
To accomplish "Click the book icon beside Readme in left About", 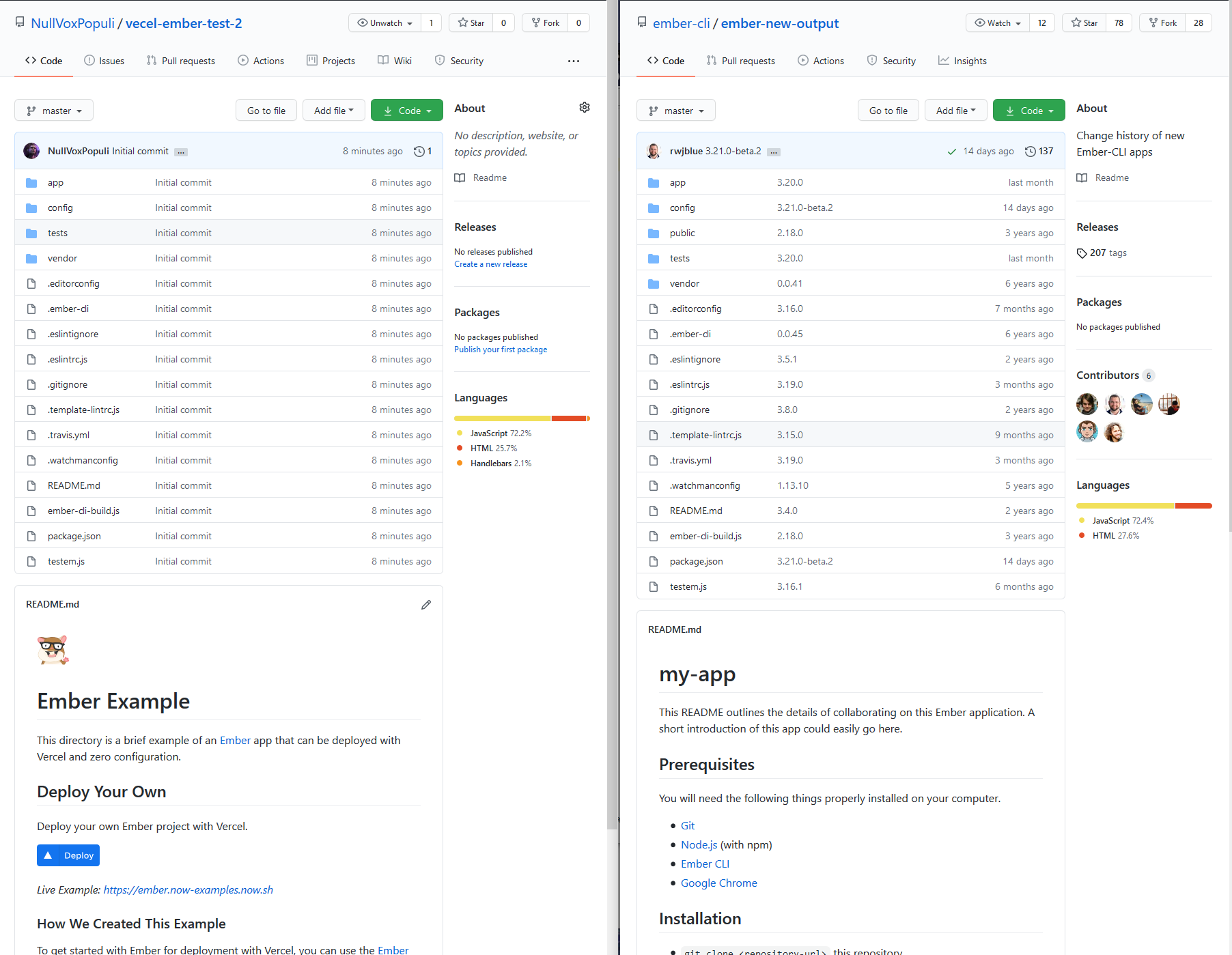I will click(460, 177).
